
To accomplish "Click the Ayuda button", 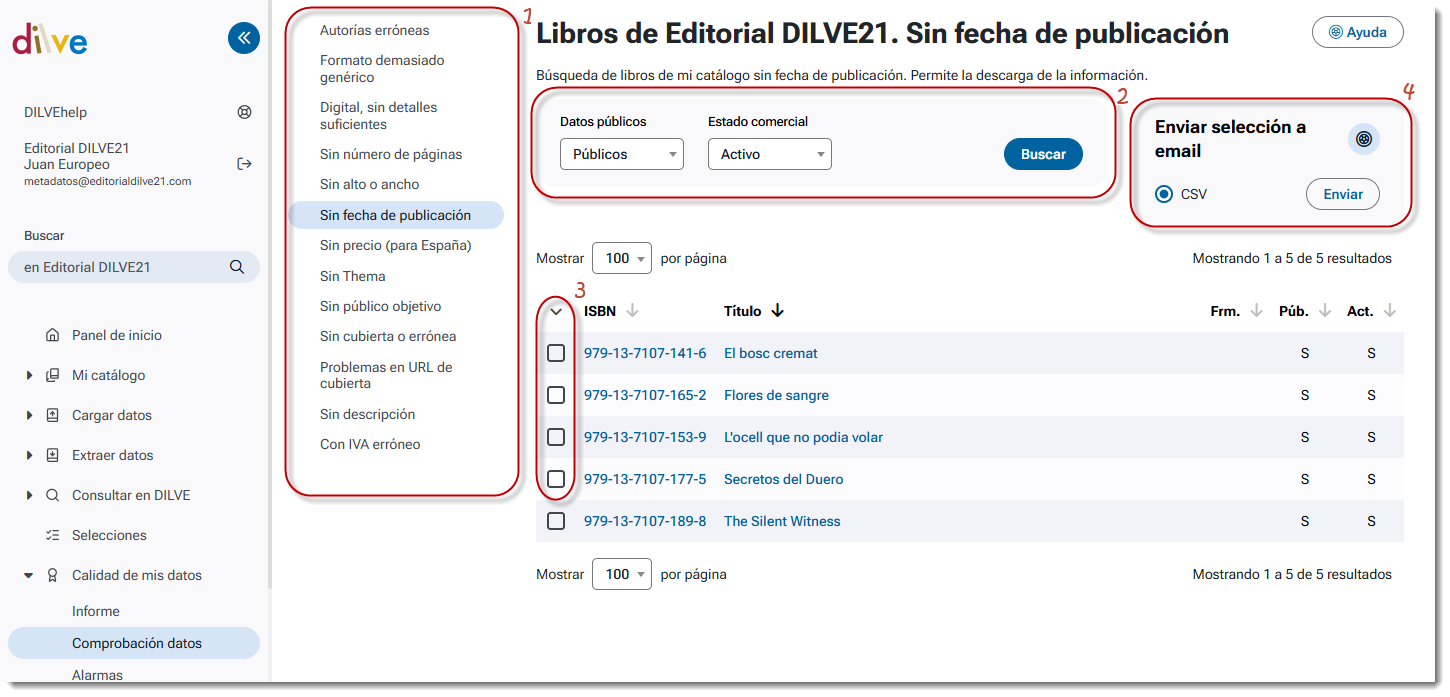I will 1357,32.
